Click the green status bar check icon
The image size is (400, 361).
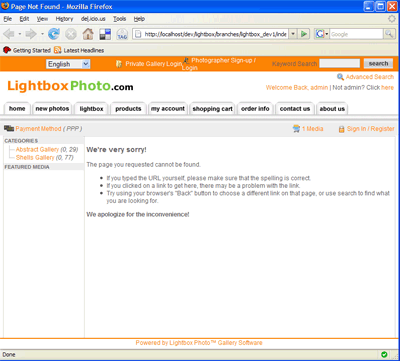click(x=384, y=354)
